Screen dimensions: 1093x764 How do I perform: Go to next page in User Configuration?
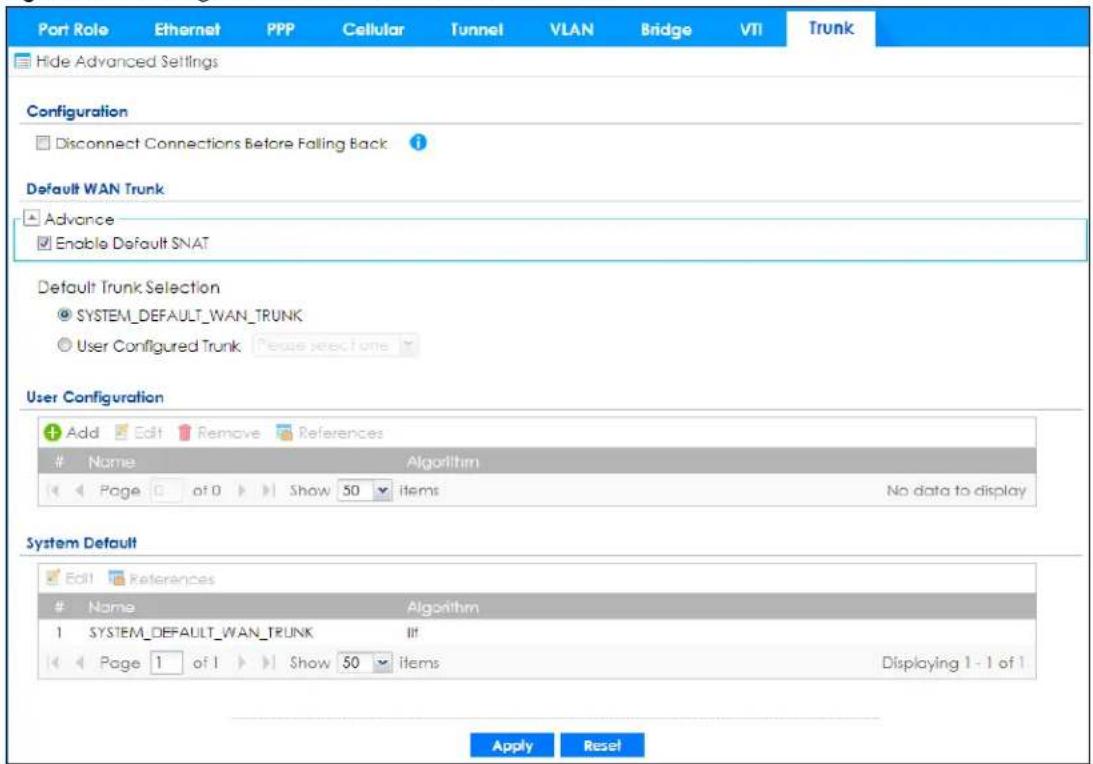[242, 491]
